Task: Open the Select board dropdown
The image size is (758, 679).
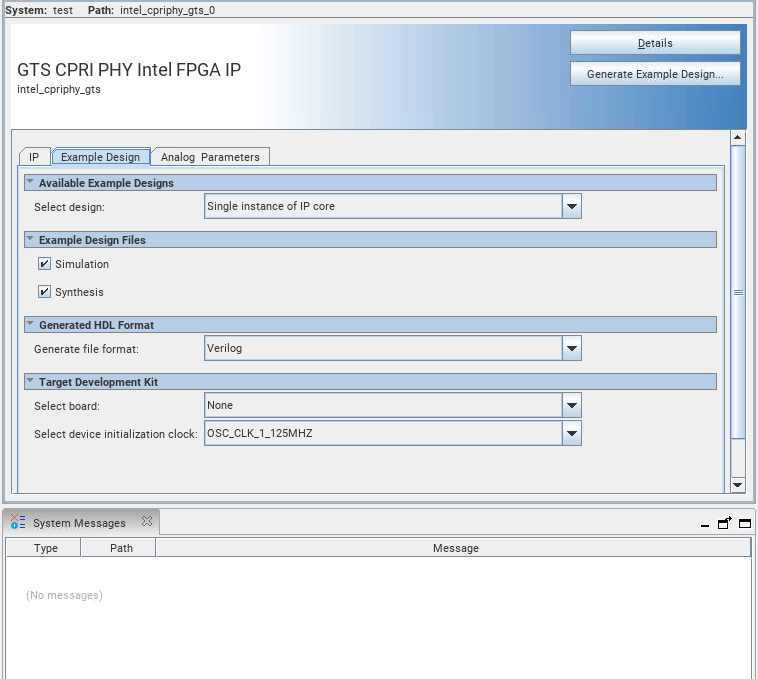Action: (572, 405)
